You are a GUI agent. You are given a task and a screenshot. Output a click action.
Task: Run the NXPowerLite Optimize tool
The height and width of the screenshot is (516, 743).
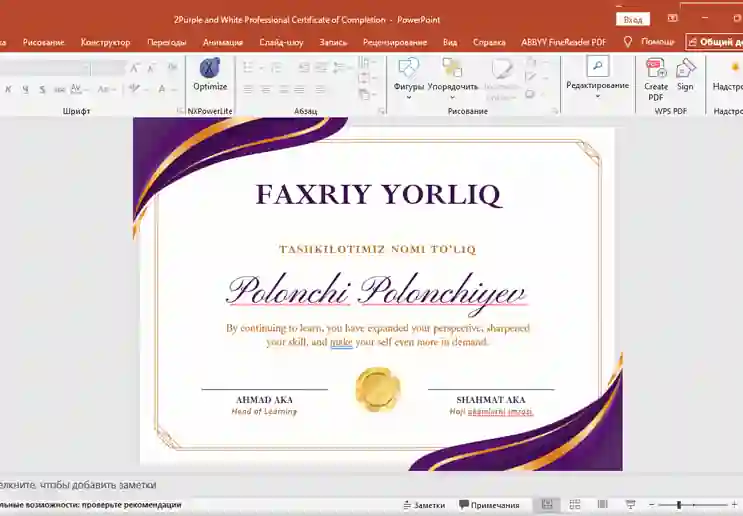tap(210, 74)
